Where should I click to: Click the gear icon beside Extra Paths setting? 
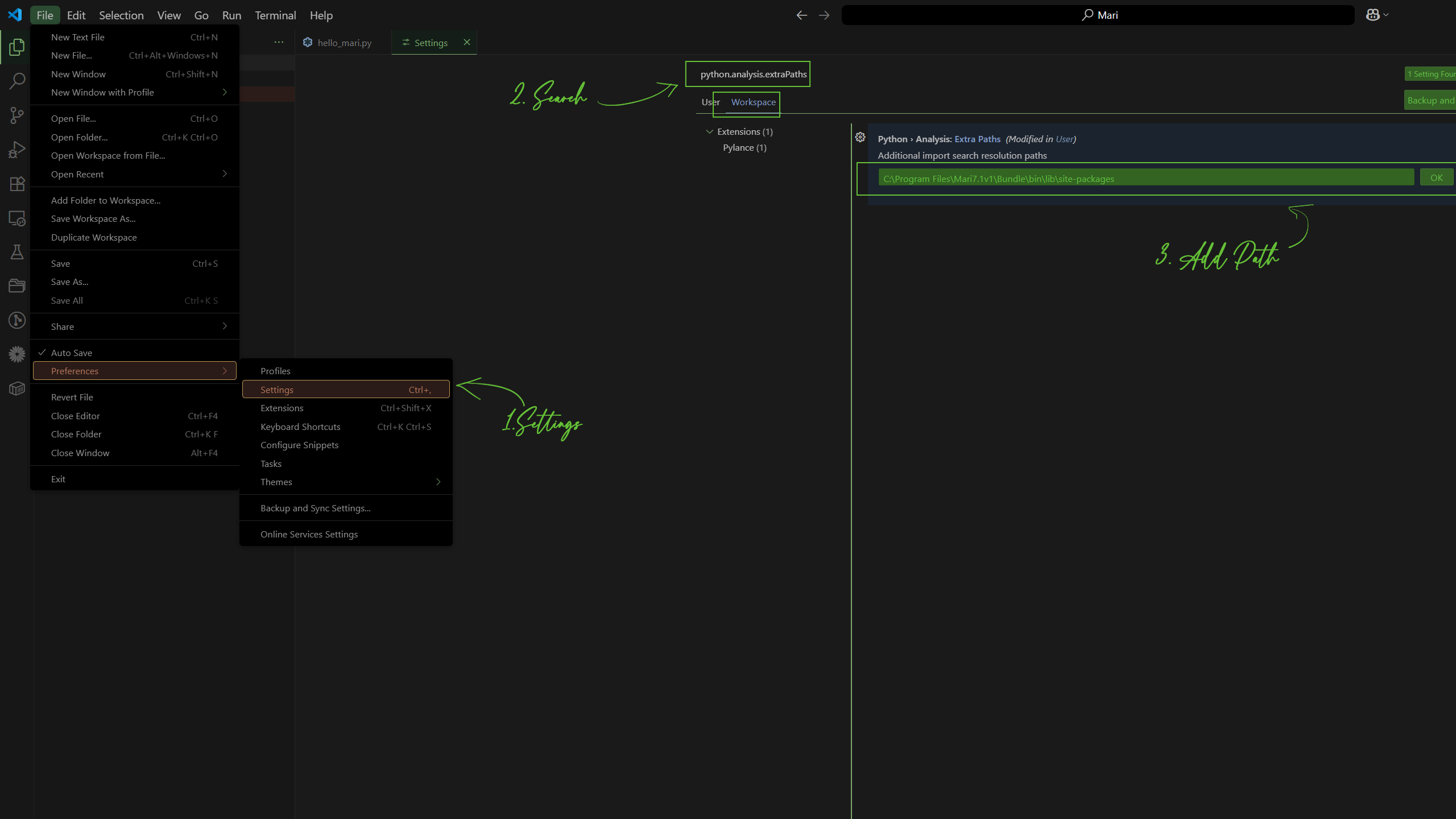tap(860, 138)
